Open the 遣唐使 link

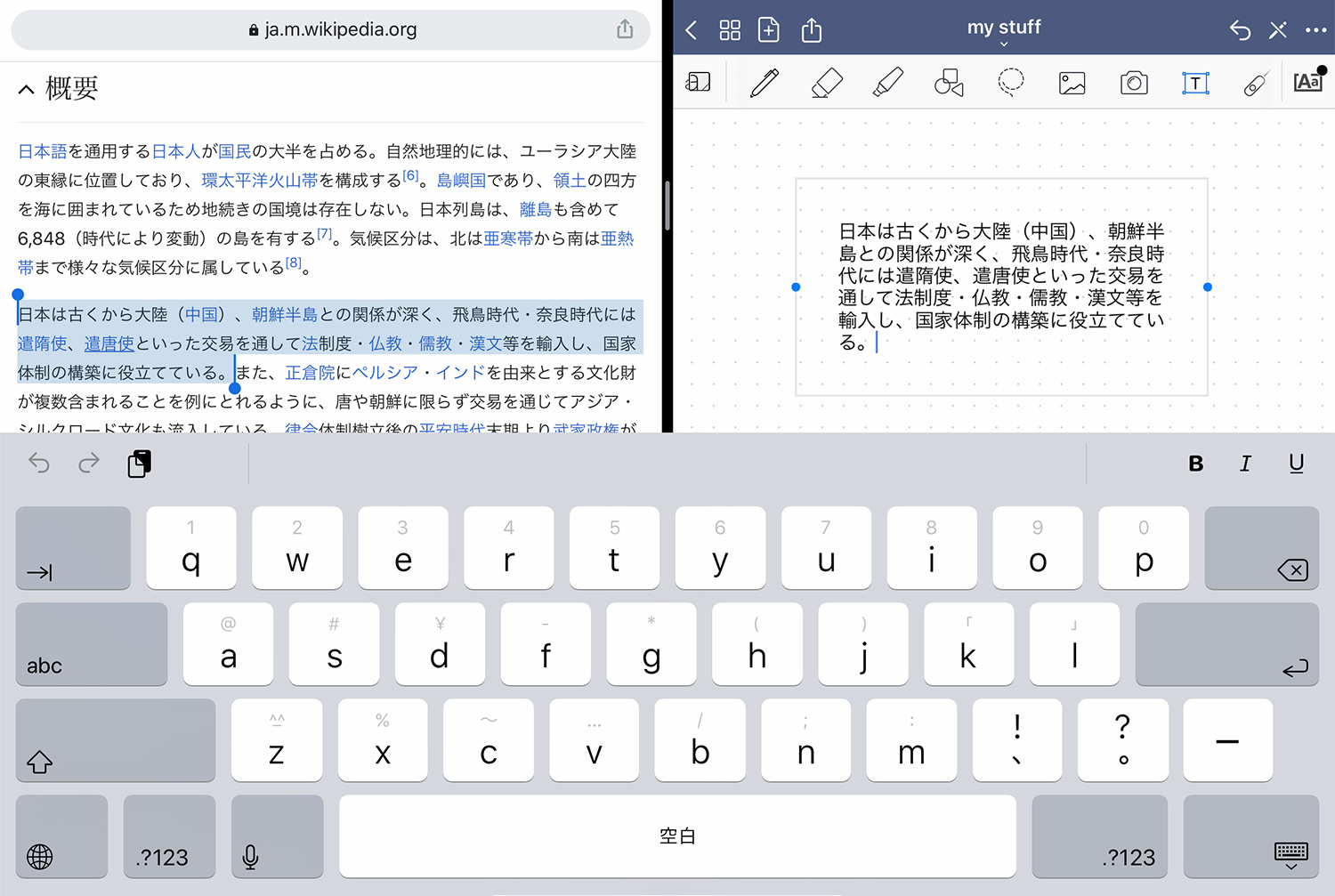point(109,343)
